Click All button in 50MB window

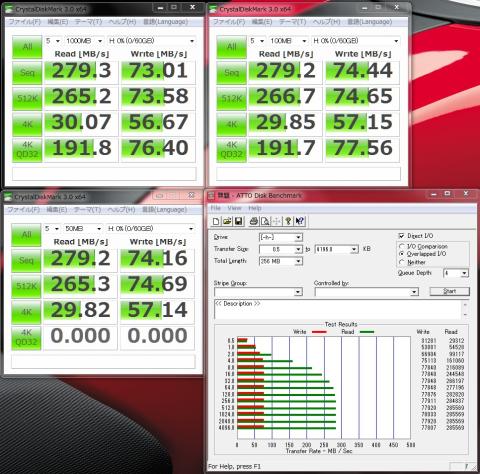tap(26, 235)
